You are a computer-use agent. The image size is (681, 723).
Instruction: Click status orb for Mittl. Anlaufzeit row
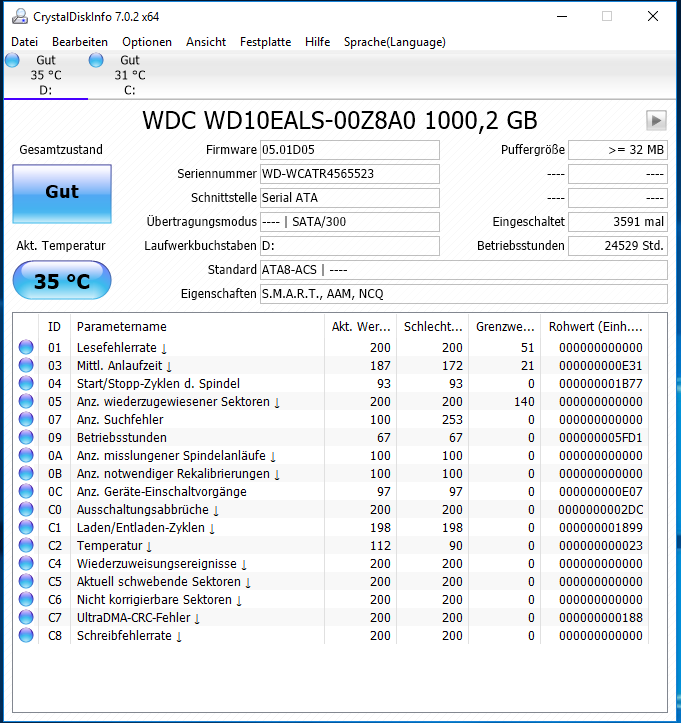(x=26, y=365)
